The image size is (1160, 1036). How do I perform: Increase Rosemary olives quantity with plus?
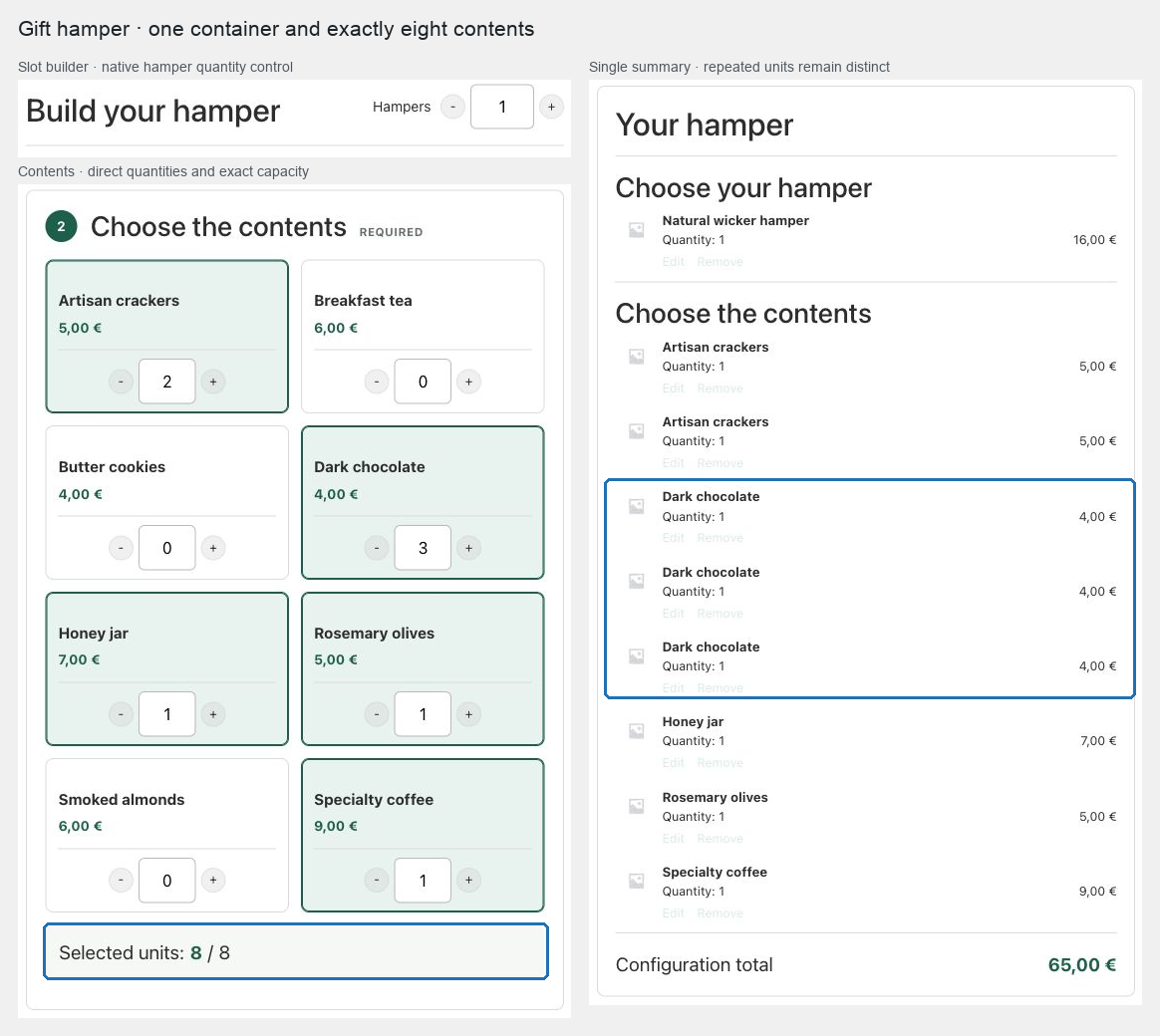(468, 714)
